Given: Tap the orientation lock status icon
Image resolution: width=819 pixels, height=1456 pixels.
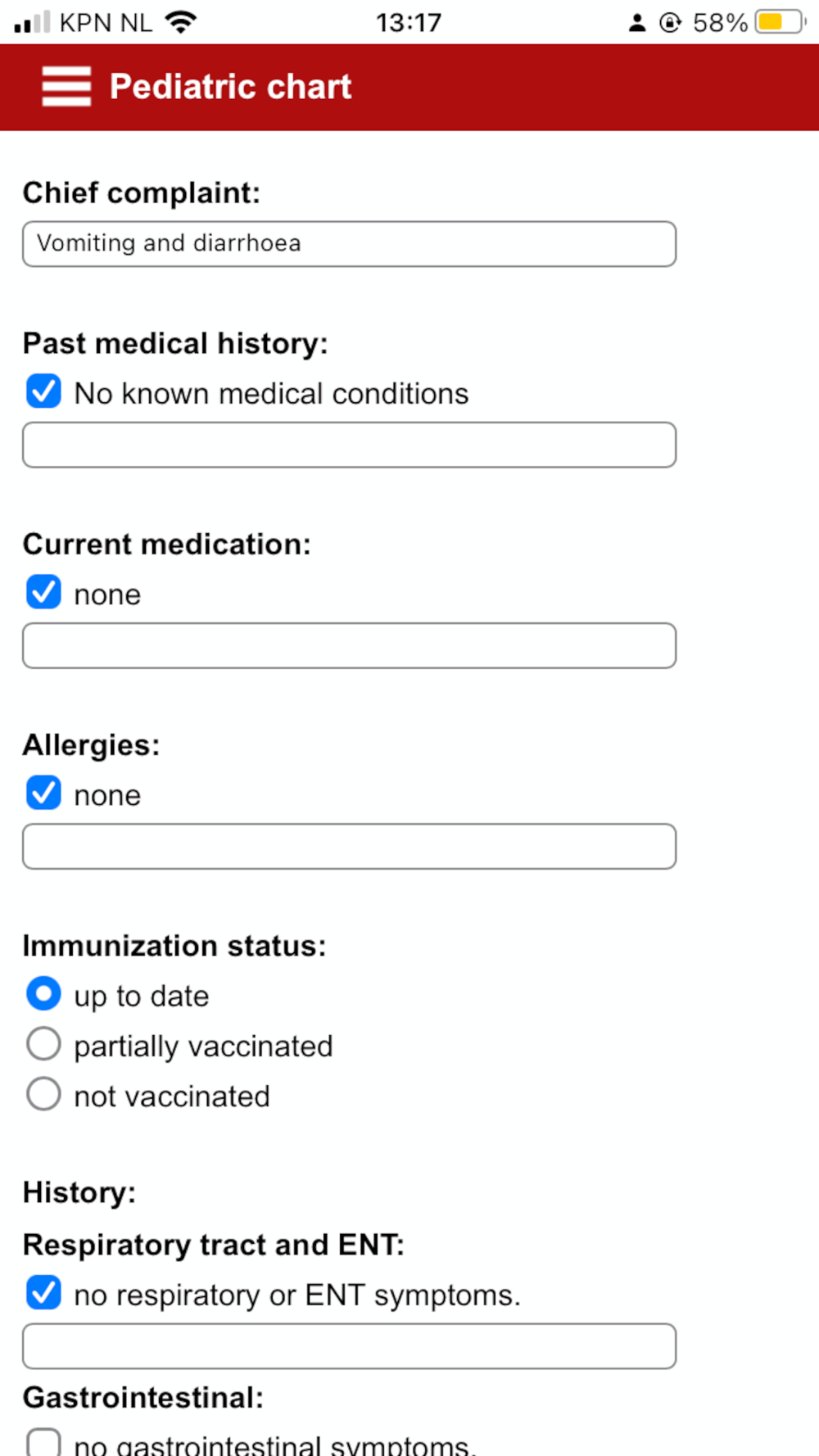Looking at the screenshot, I should pos(670,23).
